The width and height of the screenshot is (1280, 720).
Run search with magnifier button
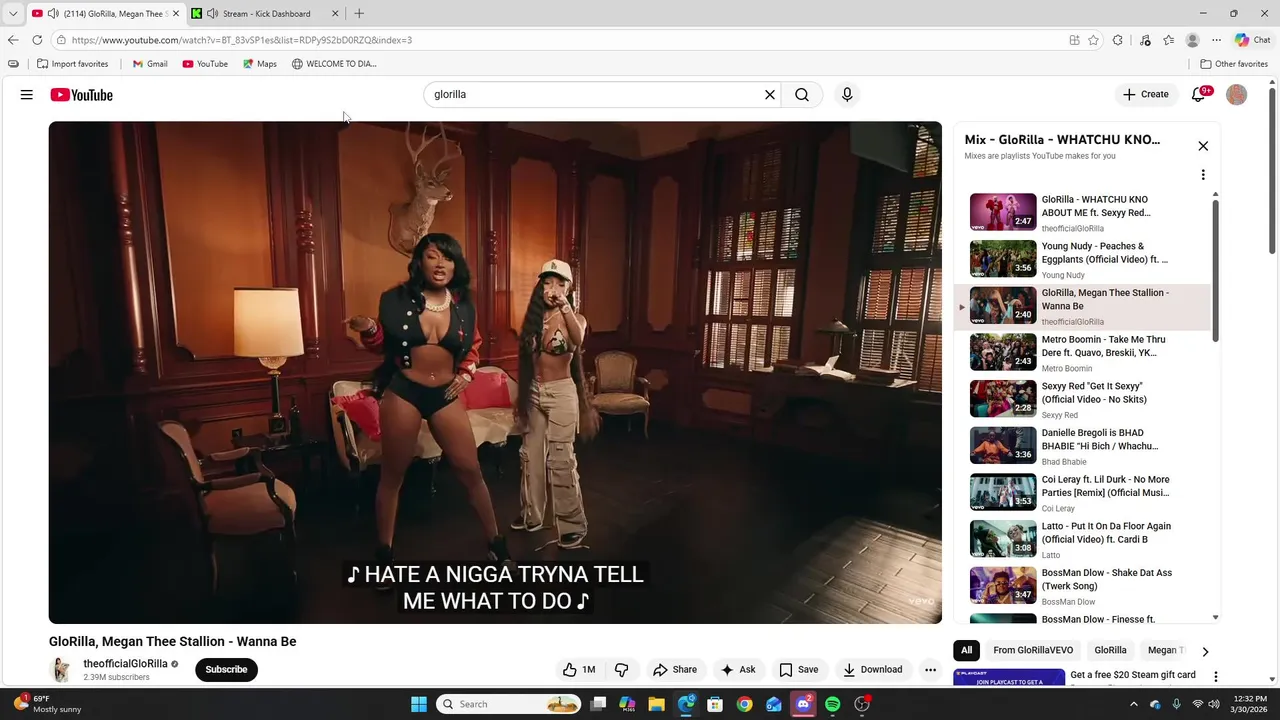(x=802, y=95)
